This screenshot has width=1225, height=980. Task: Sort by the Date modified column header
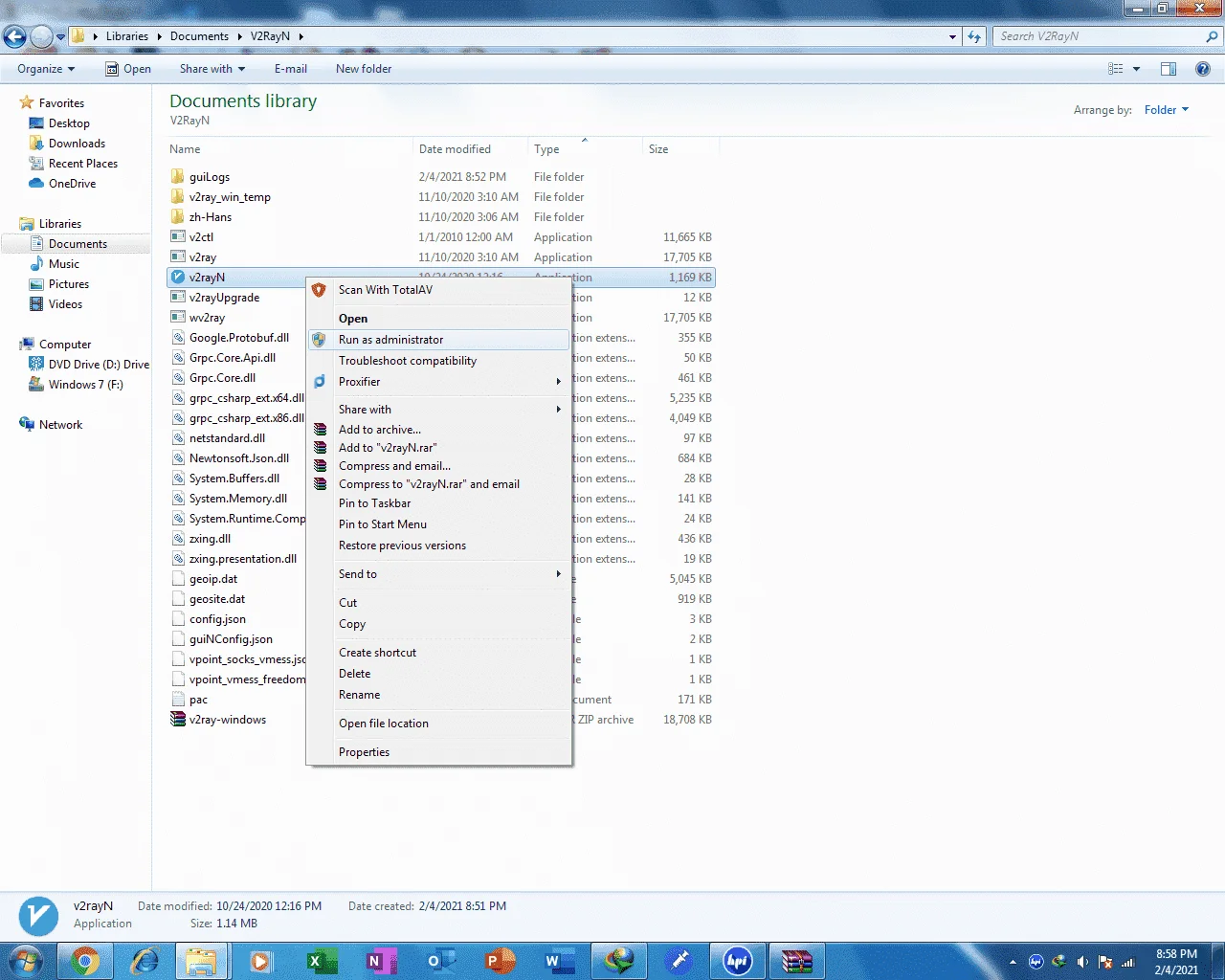coord(471,149)
